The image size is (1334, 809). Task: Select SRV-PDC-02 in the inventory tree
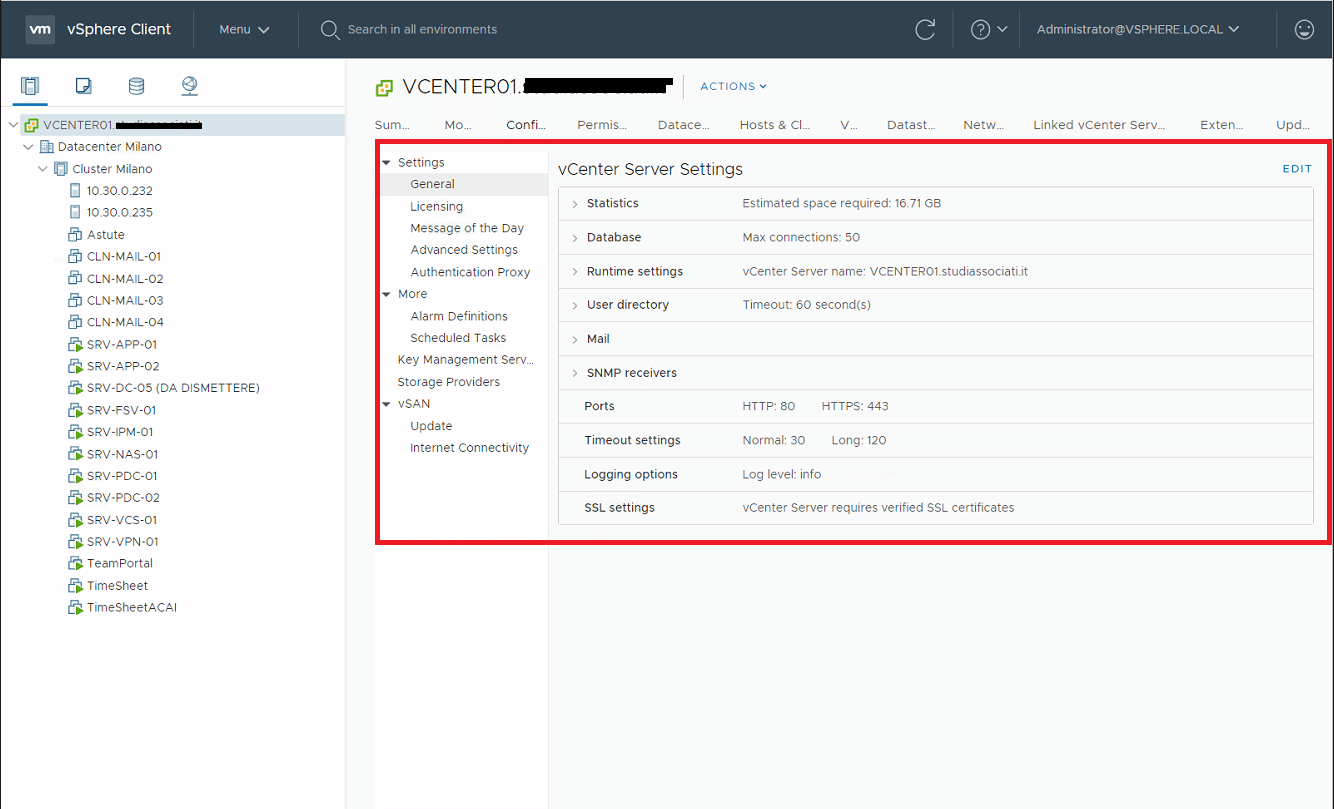click(x=123, y=498)
